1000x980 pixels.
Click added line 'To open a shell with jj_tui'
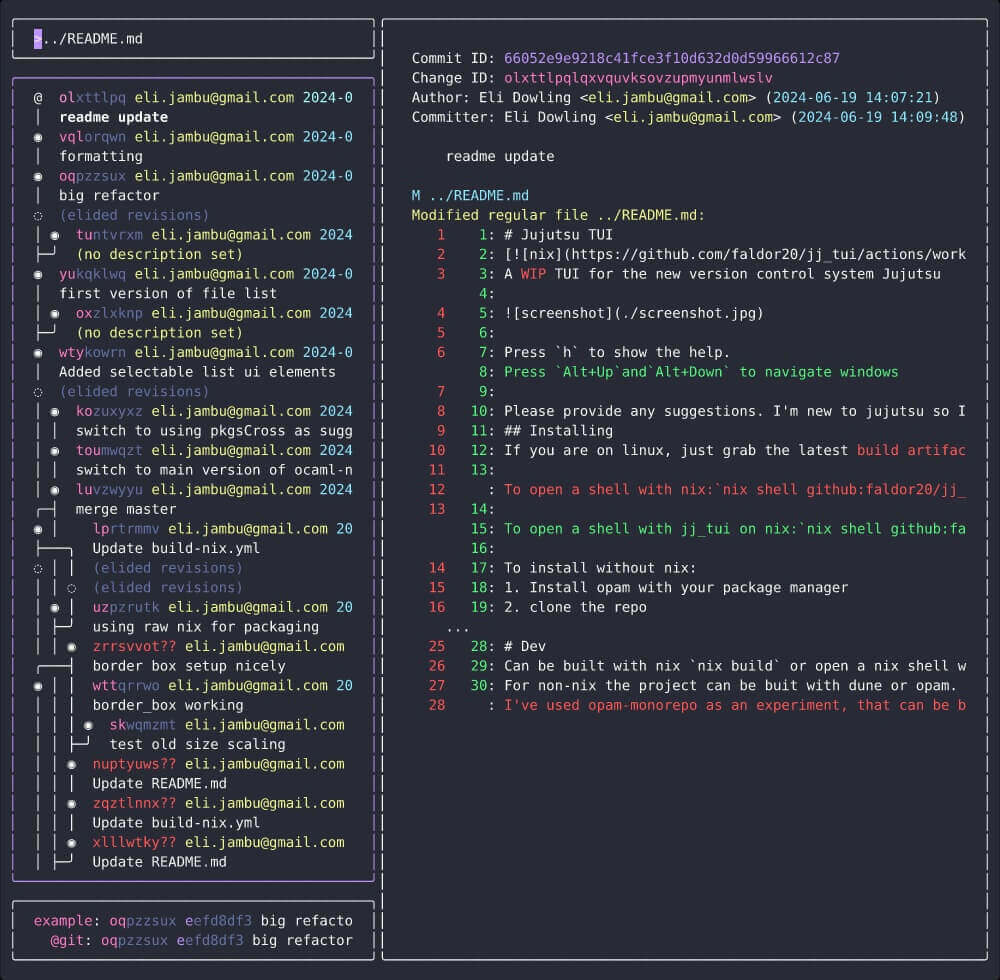735,529
